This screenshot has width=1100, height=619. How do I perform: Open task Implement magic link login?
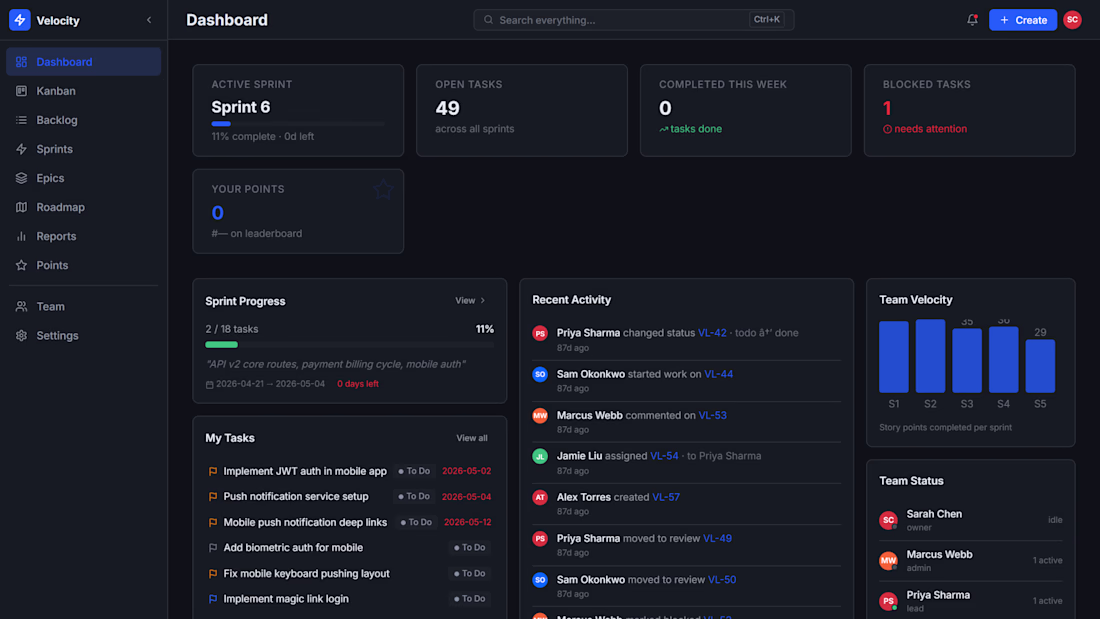pos(286,599)
